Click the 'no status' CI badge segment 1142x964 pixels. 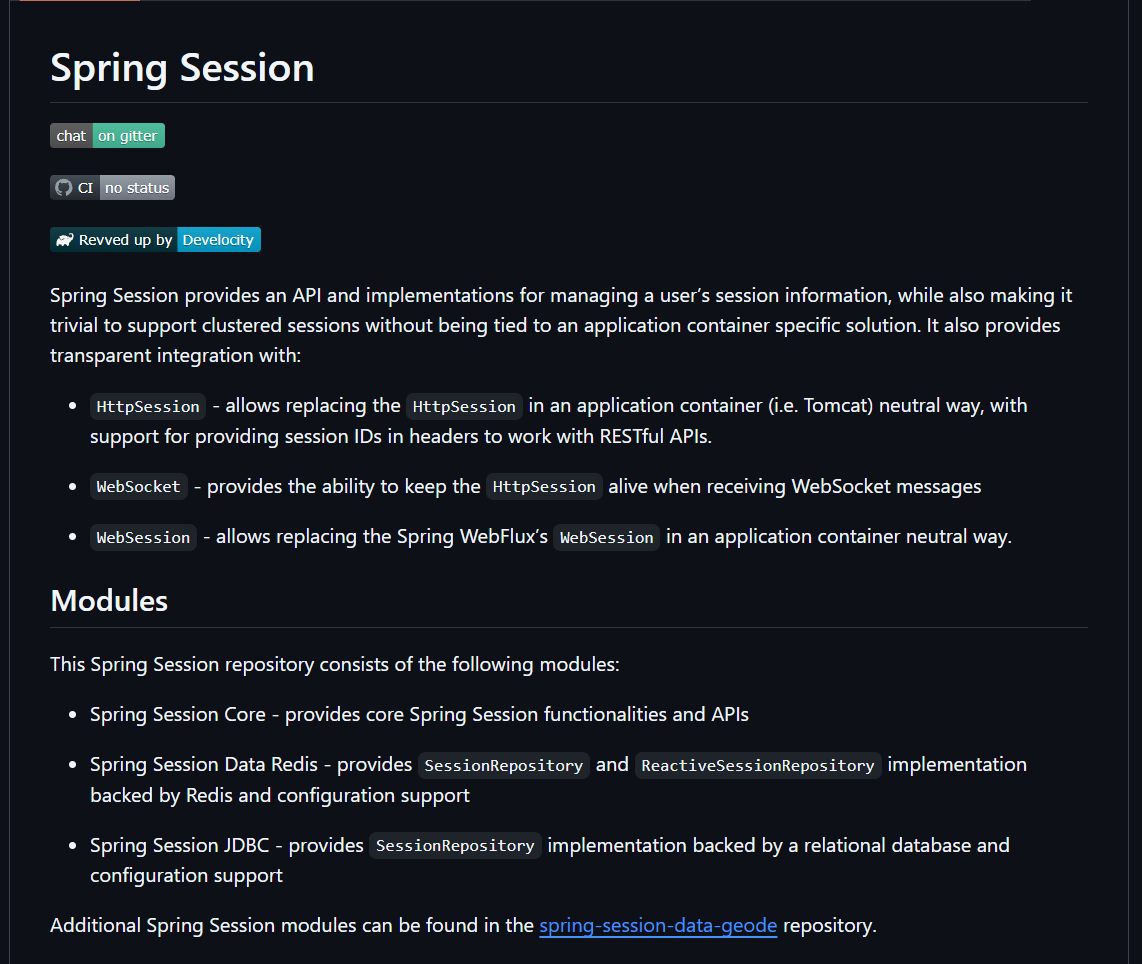pyautogui.click(x=137, y=188)
